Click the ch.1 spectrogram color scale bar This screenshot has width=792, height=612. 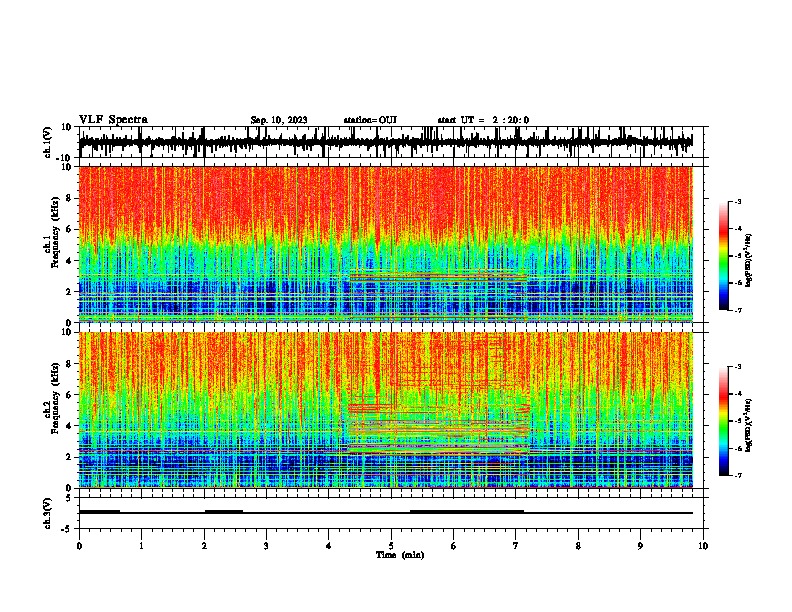723,256
